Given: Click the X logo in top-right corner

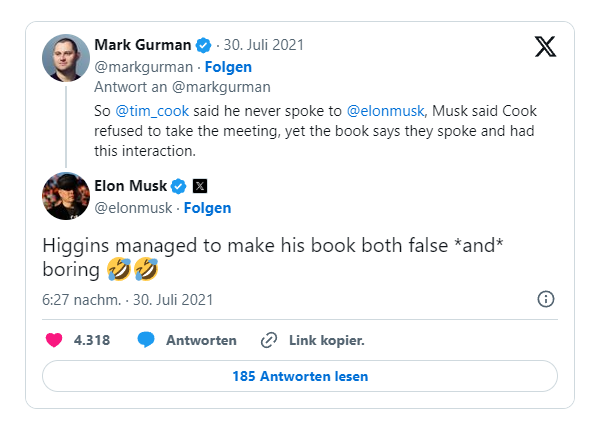Looking at the screenshot, I should click(545, 47).
